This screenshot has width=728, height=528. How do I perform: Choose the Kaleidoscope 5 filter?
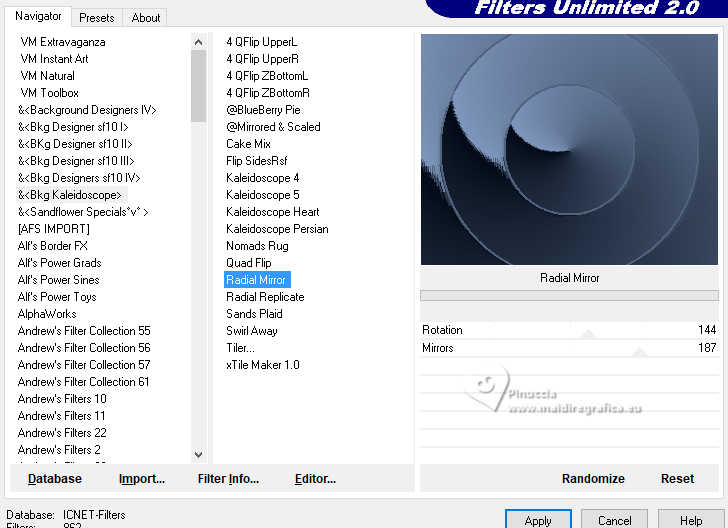coord(263,195)
